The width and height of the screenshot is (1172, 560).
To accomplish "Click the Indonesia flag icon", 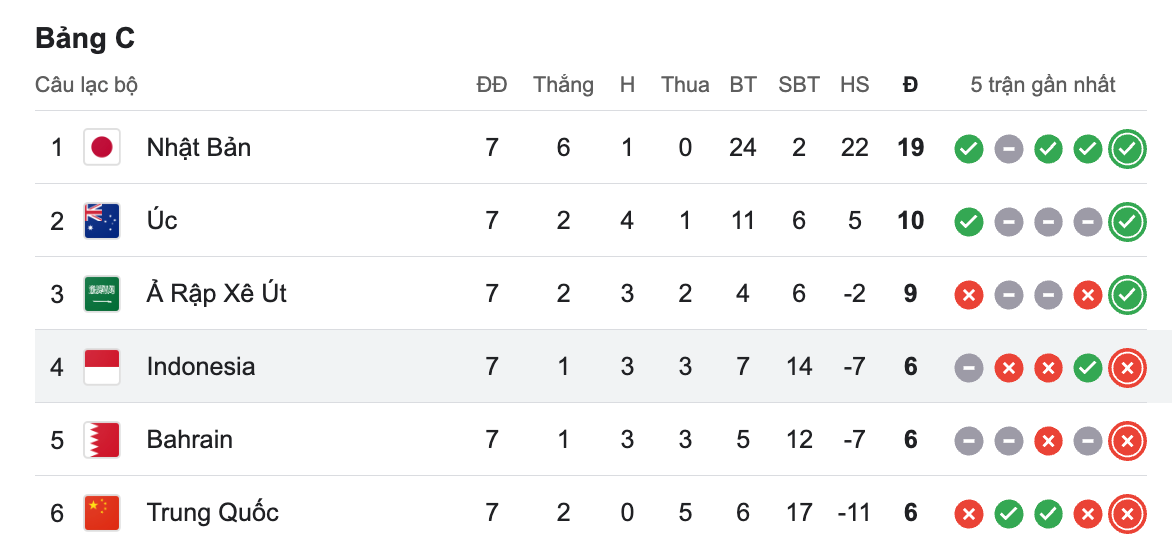I will [x=101, y=367].
